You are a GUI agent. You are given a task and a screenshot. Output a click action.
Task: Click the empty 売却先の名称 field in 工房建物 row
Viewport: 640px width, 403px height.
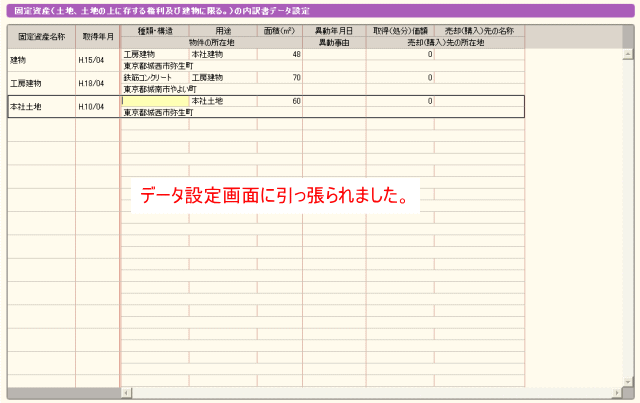click(480, 78)
